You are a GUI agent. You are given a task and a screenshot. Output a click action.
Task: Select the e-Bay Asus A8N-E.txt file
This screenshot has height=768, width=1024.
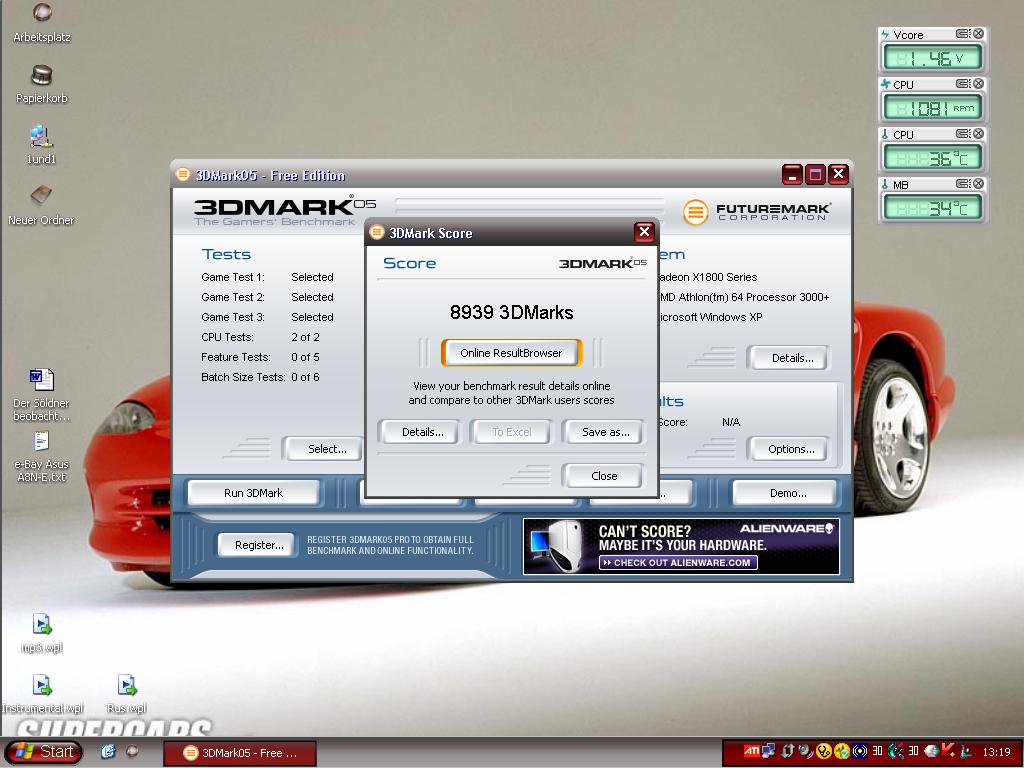(x=41, y=456)
